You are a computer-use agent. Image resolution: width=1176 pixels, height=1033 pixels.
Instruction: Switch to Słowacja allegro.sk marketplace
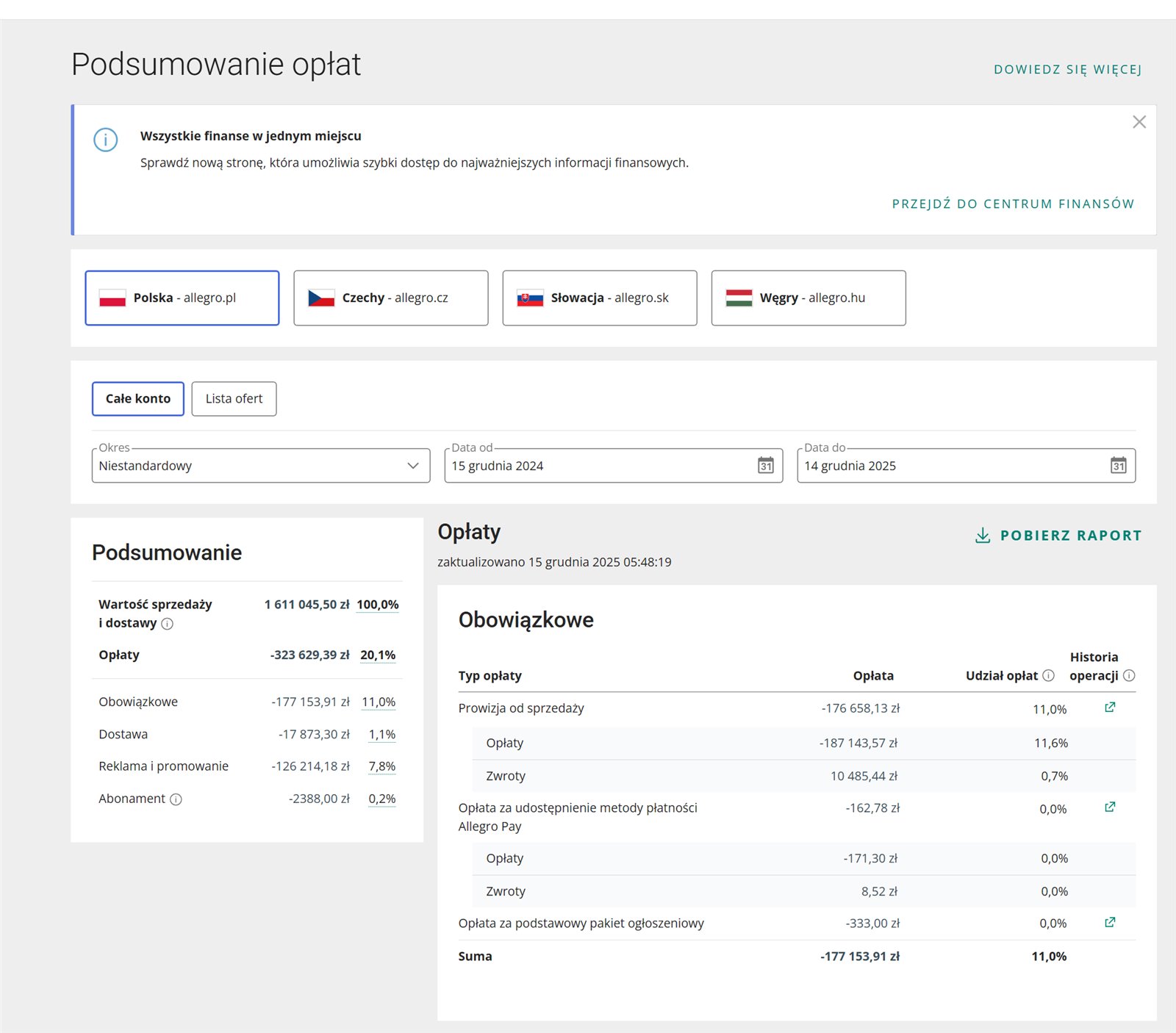[599, 298]
